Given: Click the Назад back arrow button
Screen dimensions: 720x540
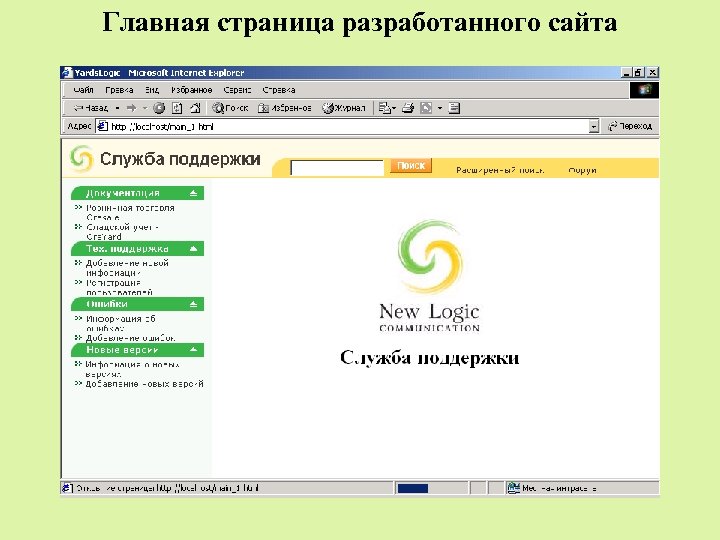Looking at the screenshot, I should 90,108.
